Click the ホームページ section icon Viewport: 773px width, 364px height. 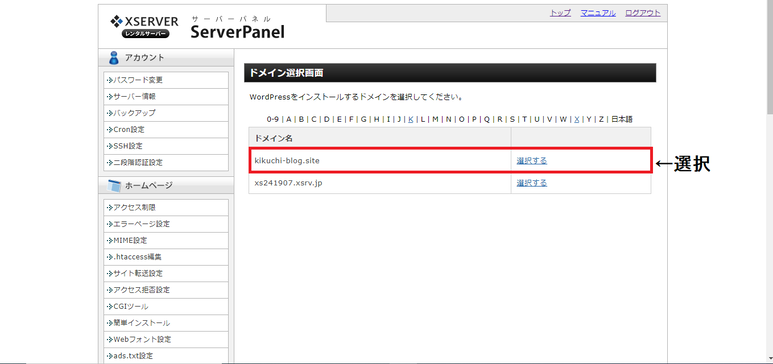pos(114,186)
